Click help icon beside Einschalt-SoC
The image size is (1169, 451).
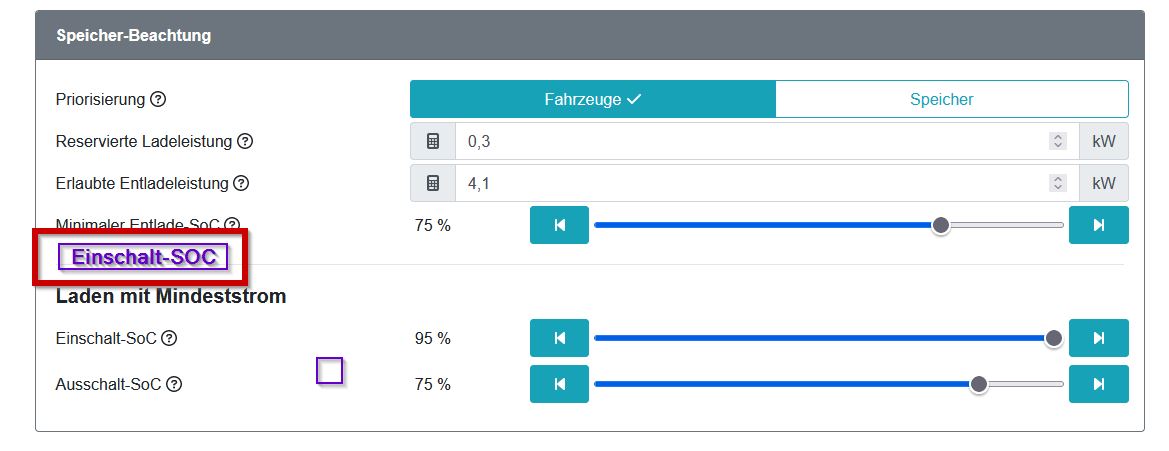pos(169,339)
